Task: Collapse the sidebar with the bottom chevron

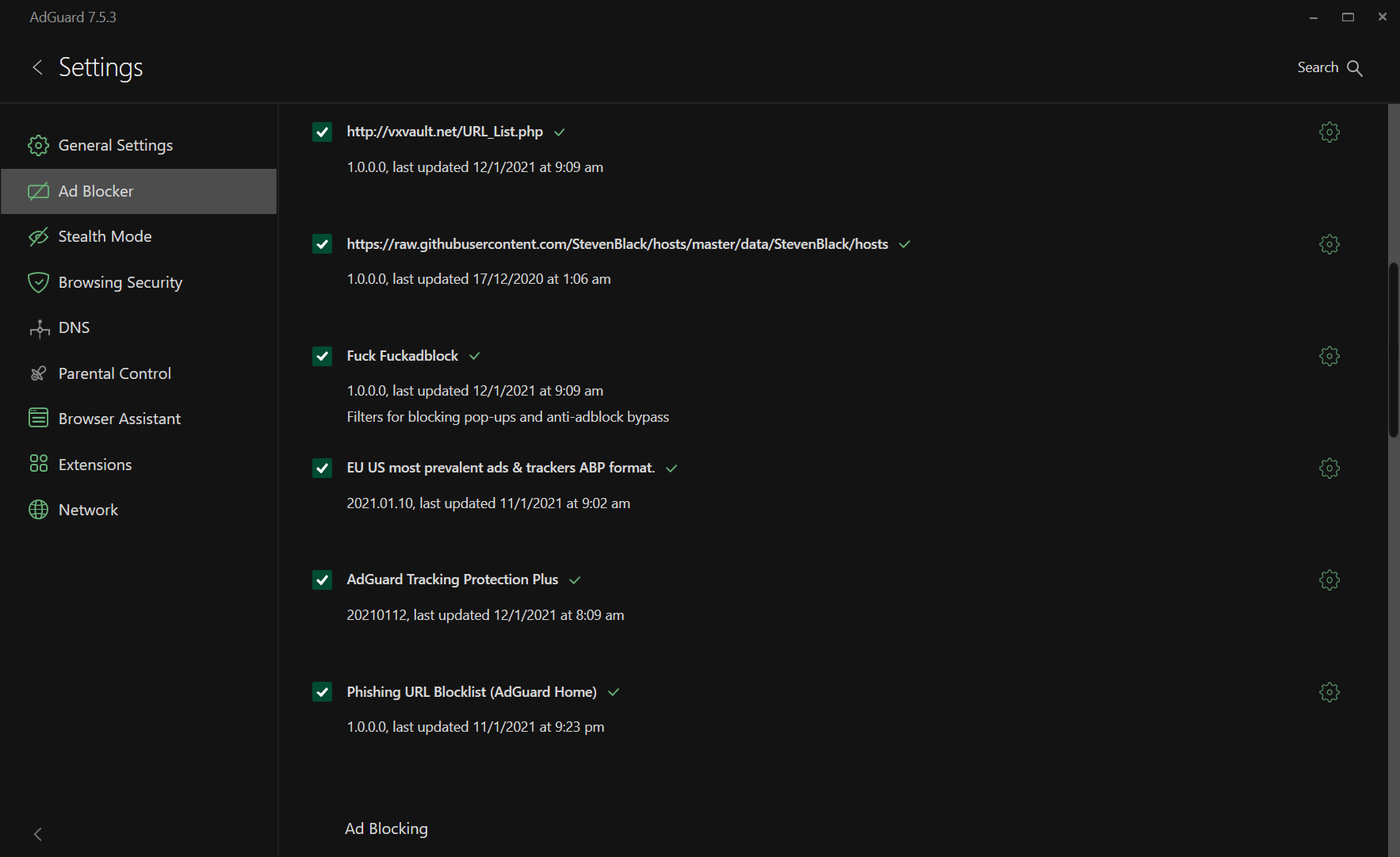Action: coord(37,834)
